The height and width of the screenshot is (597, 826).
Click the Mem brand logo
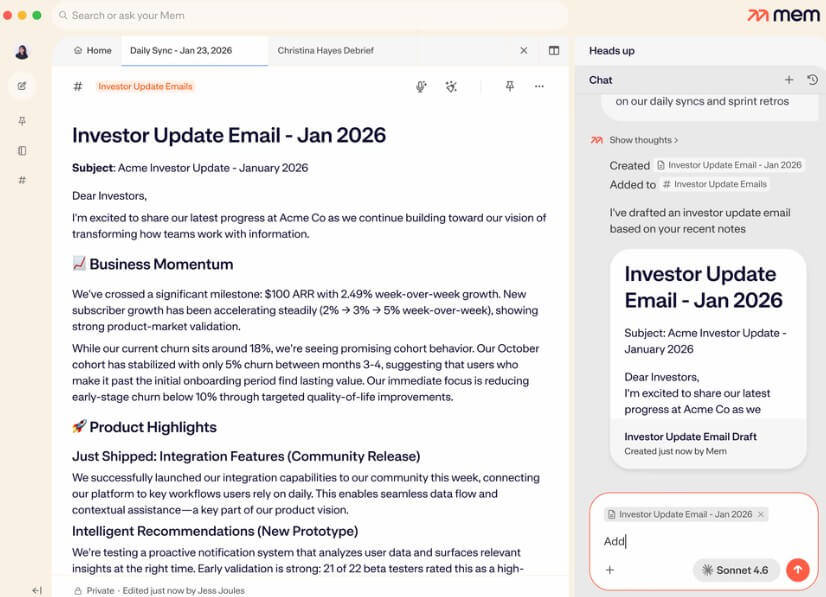pyautogui.click(x=783, y=15)
